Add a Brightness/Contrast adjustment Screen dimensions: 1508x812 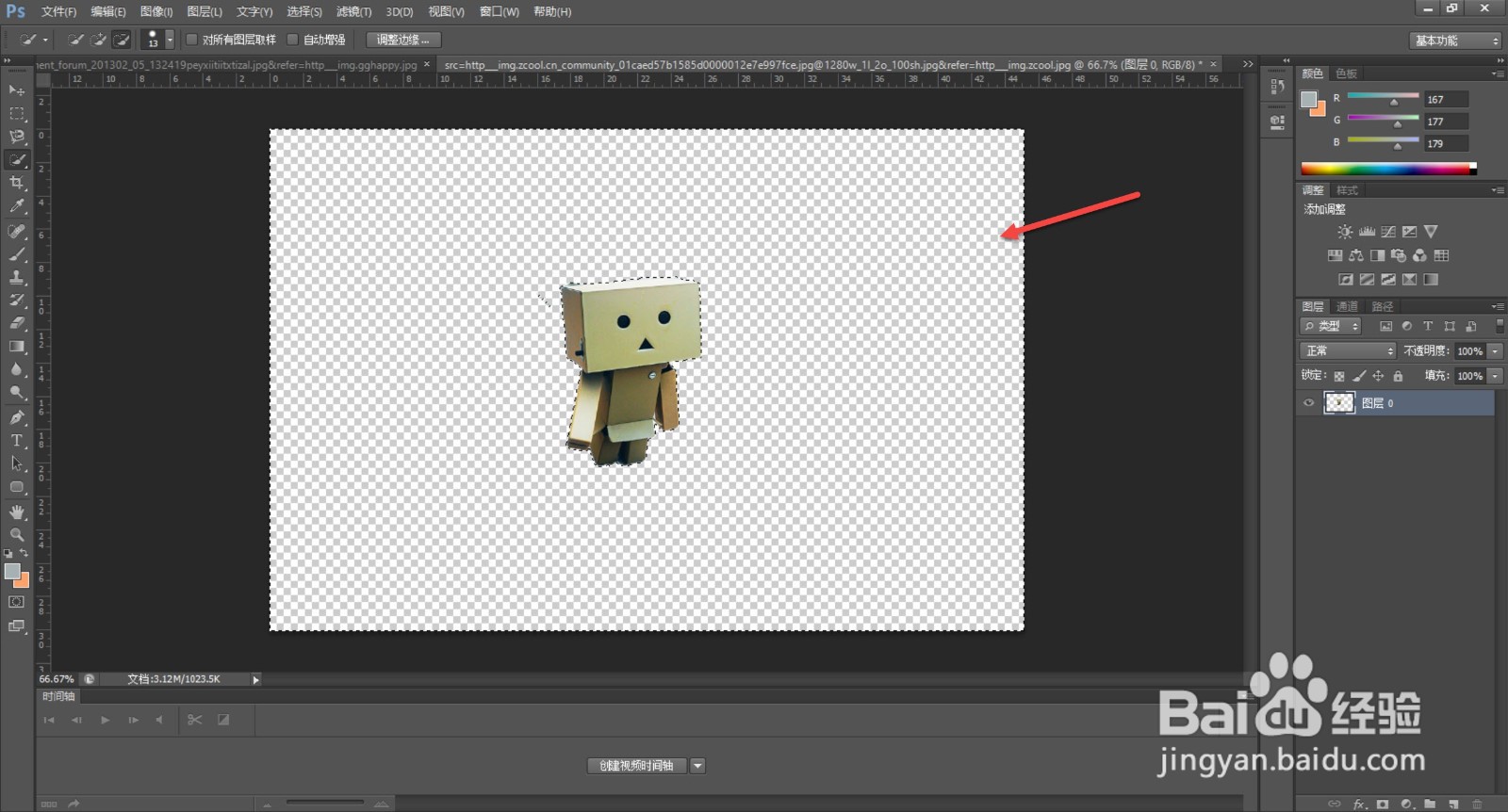[1345, 232]
